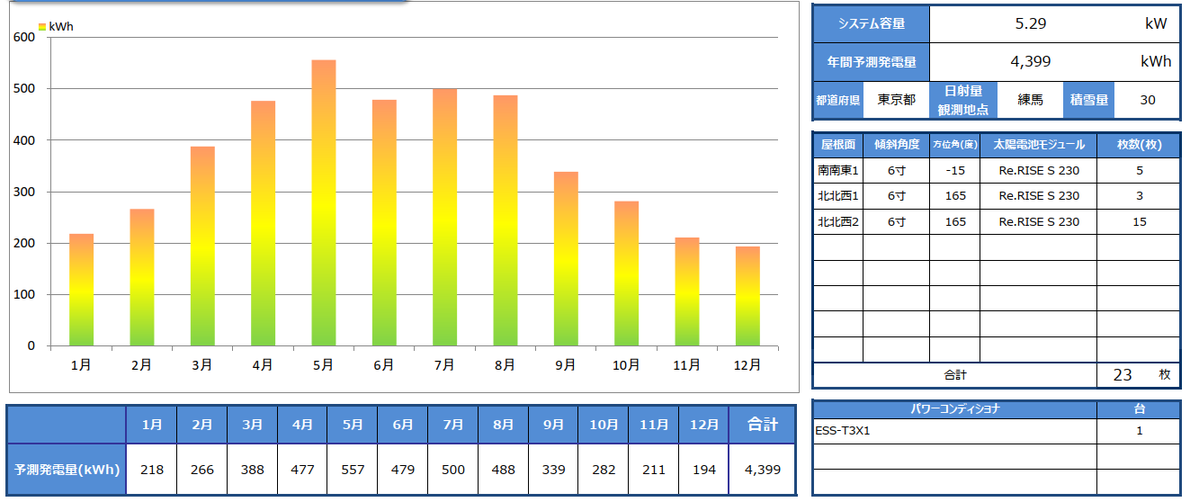Click the kWh legend color swatch
Screen dimensions: 1199x502
(x=42, y=27)
